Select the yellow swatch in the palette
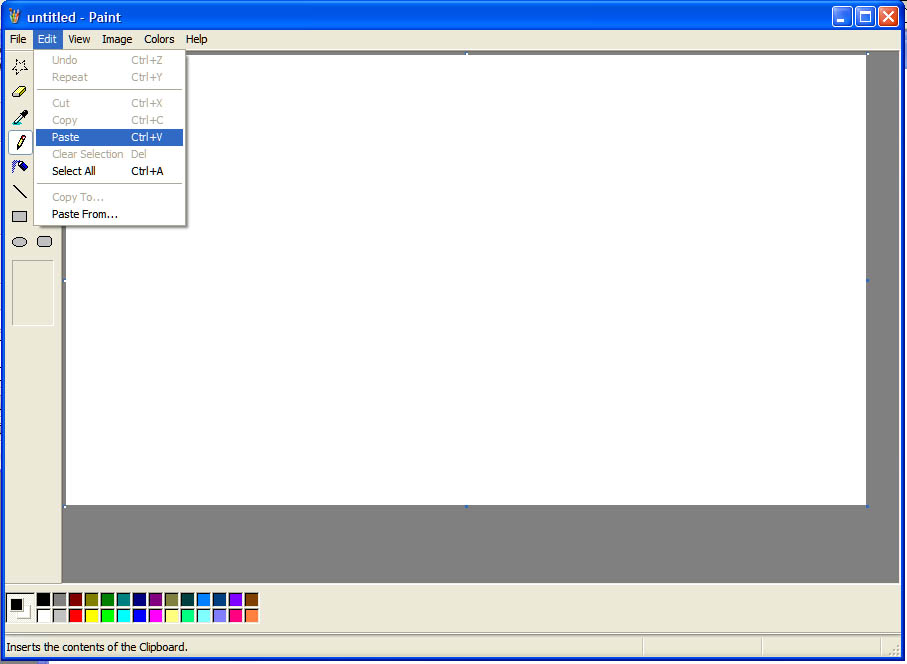The height and width of the screenshot is (664, 907). pos(91,616)
